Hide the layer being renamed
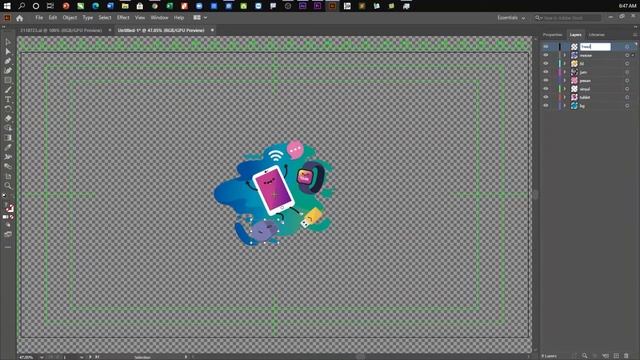 coord(546,47)
